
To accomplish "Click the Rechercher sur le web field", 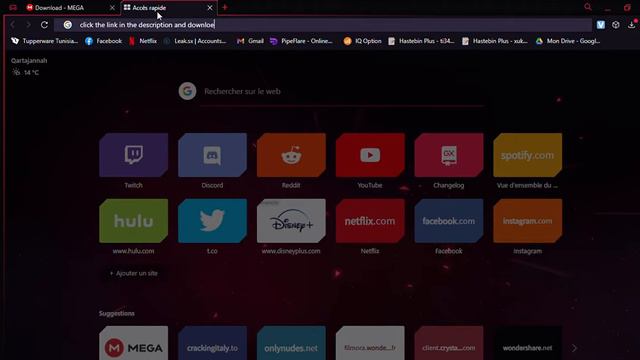I will point(343,91).
